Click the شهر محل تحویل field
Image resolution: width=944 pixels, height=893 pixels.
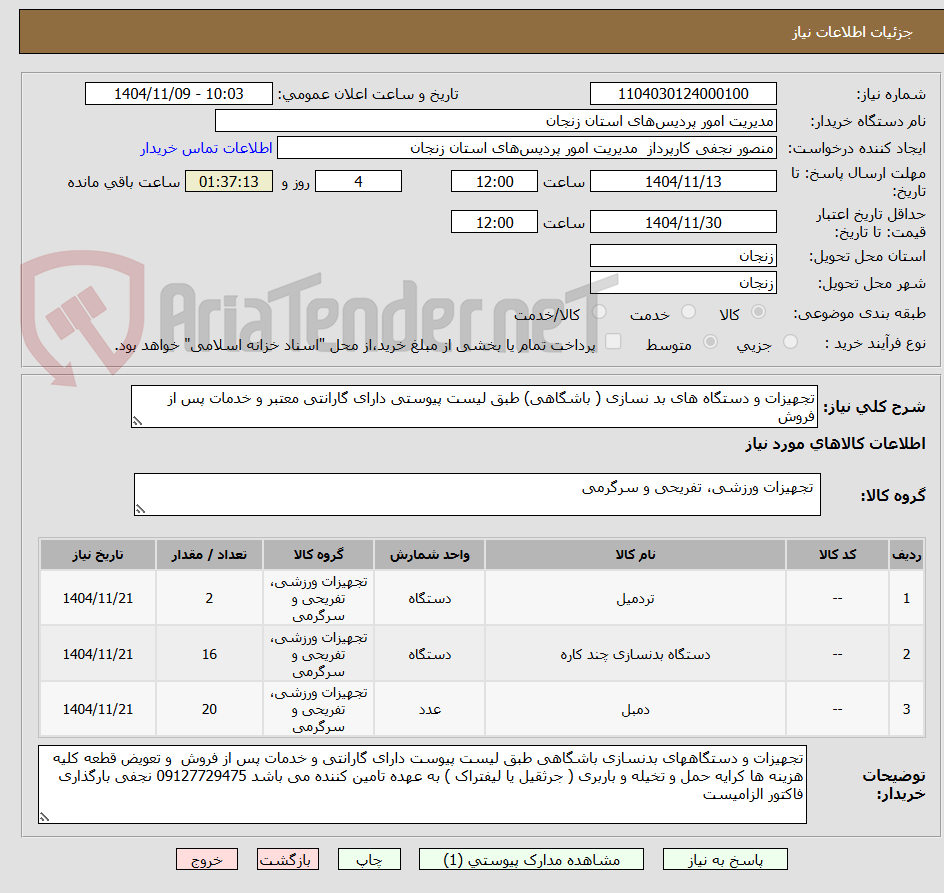click(x=683, y=282)
